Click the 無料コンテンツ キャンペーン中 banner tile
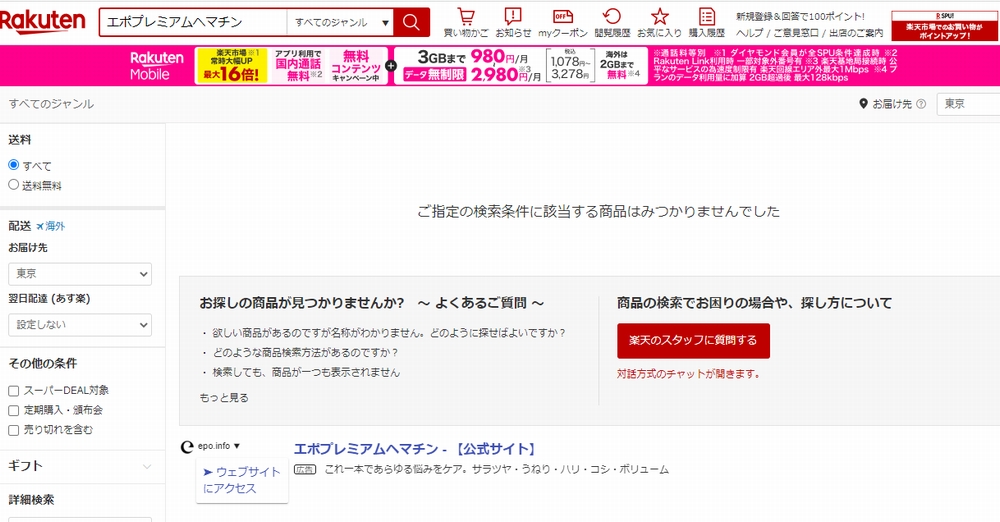1000x522 pixels. (x=356, y=66)
